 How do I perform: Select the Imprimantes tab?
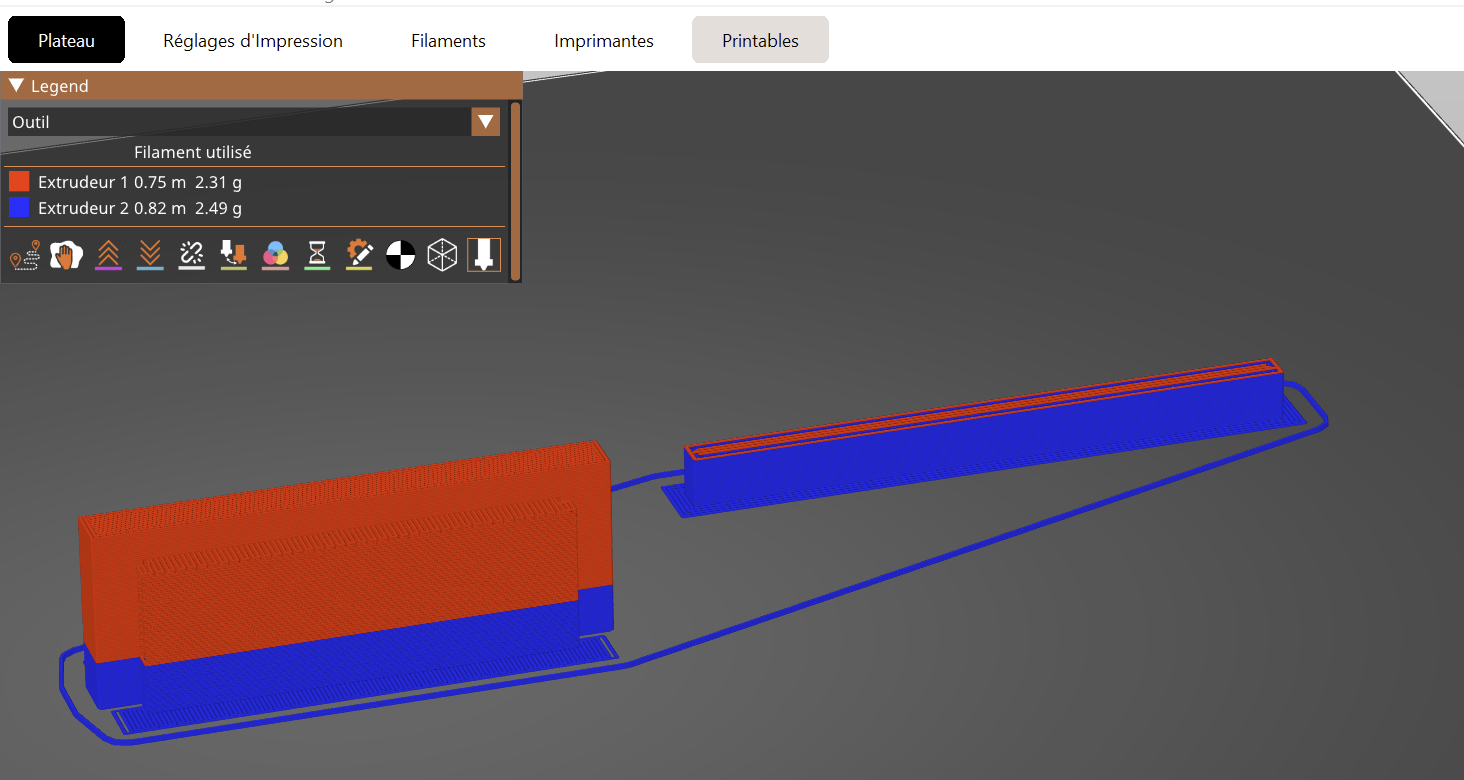pos(604,41)
